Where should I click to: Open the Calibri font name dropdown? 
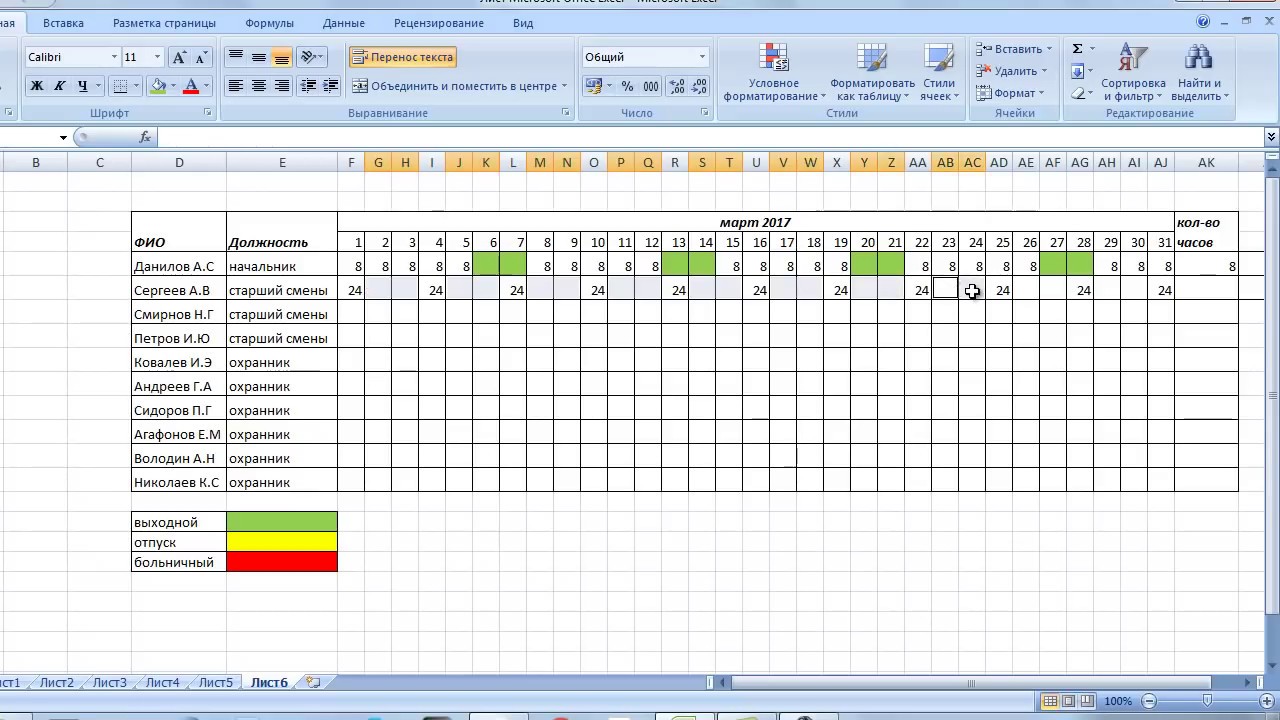tap(114, 58)
